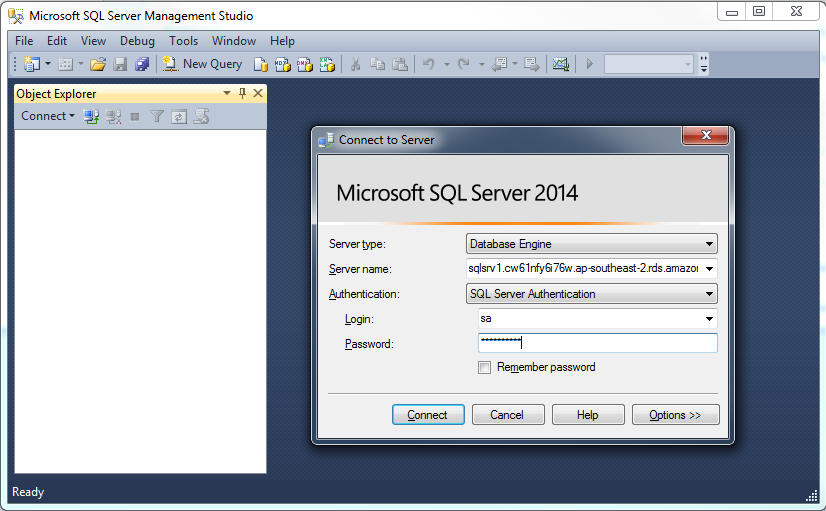Click the Script icon in Object Explorer
This screenshot has width=826, height=511.
[x=201, y=116]
